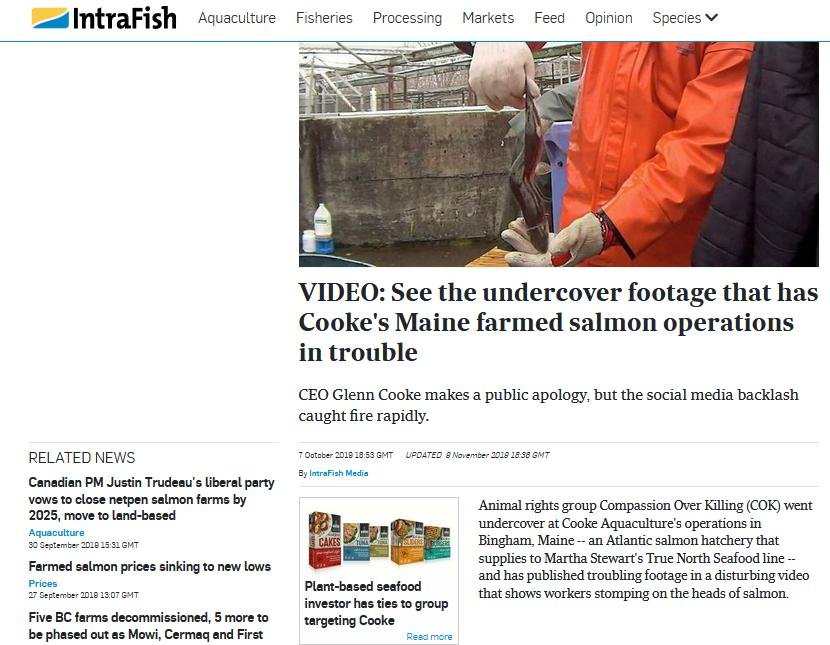
Task: Click the Read more link
Action: click(429, 637)
